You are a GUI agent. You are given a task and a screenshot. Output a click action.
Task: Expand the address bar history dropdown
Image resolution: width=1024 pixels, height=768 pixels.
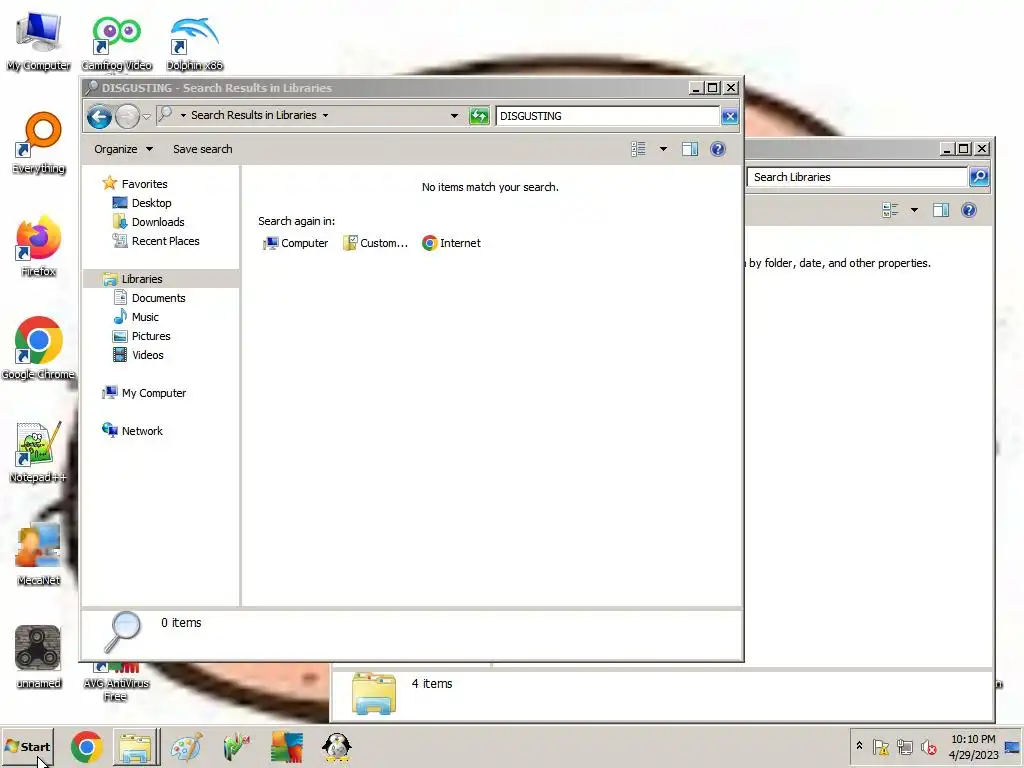(x=454, y=116)
